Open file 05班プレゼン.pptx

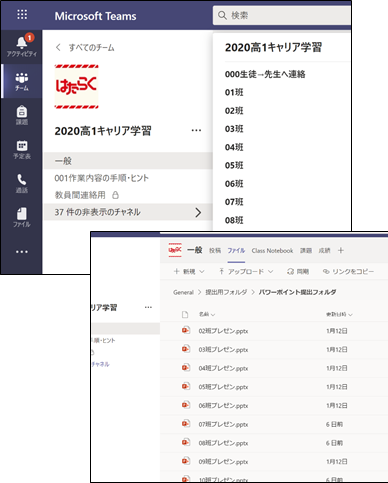[223, 387]
